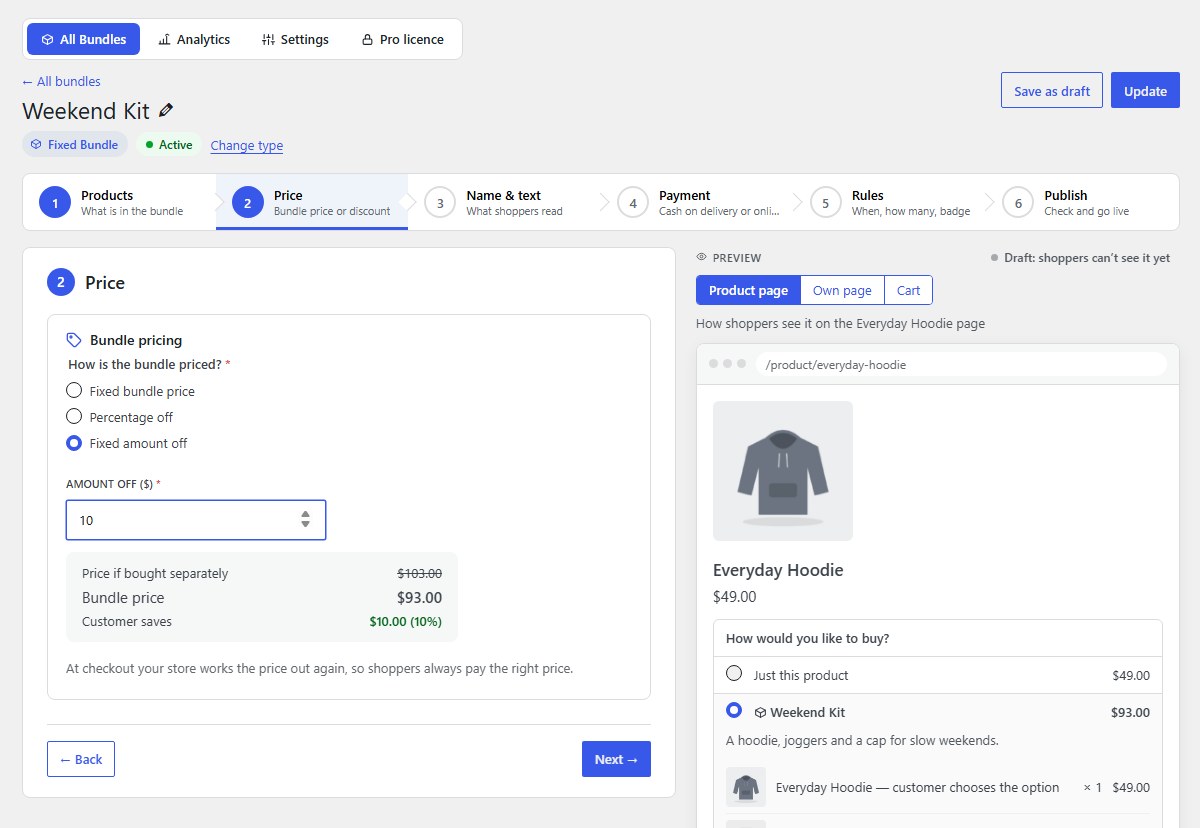Select the Fixed bundle price radio option

pos(74,391)
